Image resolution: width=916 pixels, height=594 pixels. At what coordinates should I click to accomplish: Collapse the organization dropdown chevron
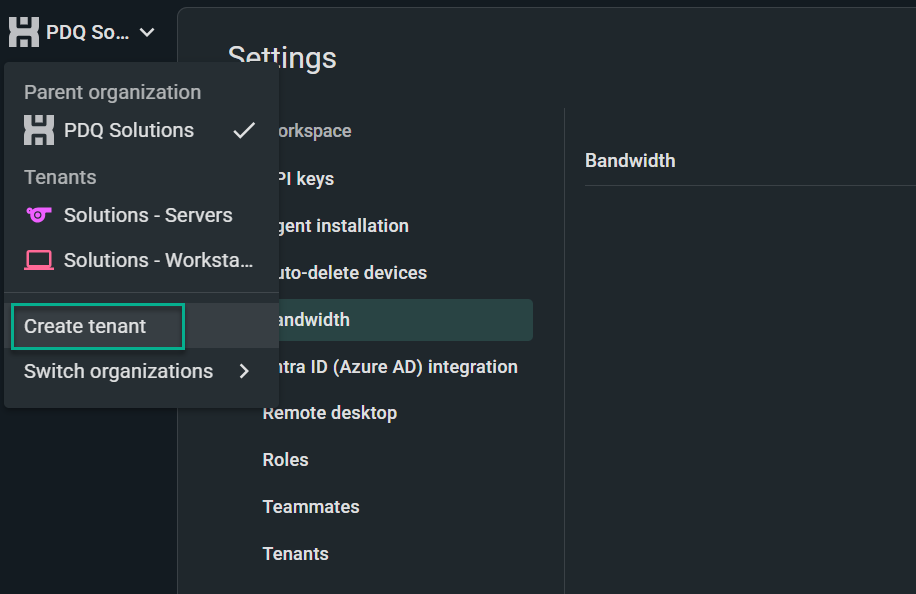[x=147, y=33]
